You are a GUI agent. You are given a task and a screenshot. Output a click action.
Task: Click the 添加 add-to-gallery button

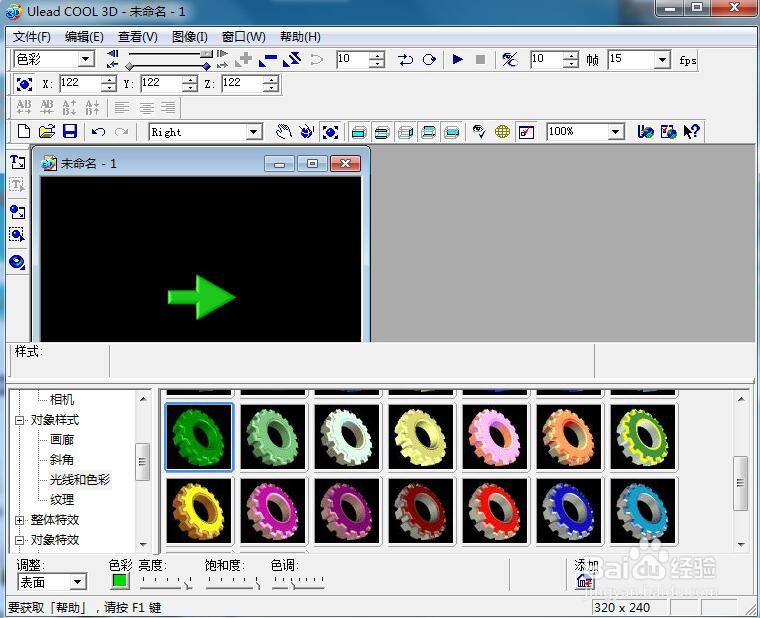(x=585, y=581)
